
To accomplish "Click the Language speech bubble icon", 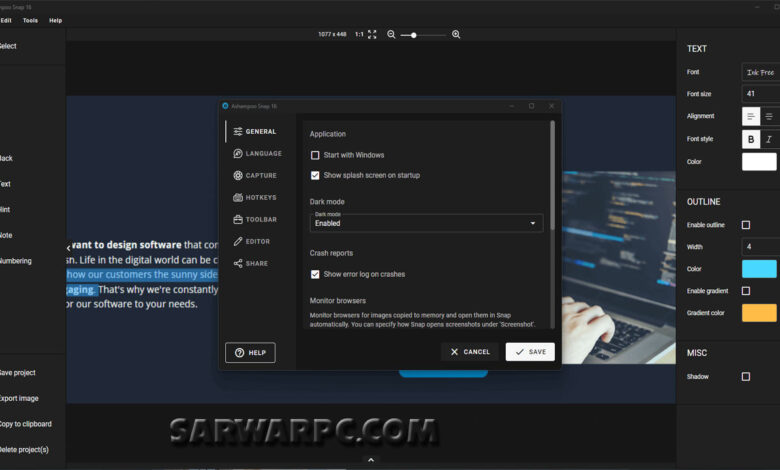I will pos(238,153).
